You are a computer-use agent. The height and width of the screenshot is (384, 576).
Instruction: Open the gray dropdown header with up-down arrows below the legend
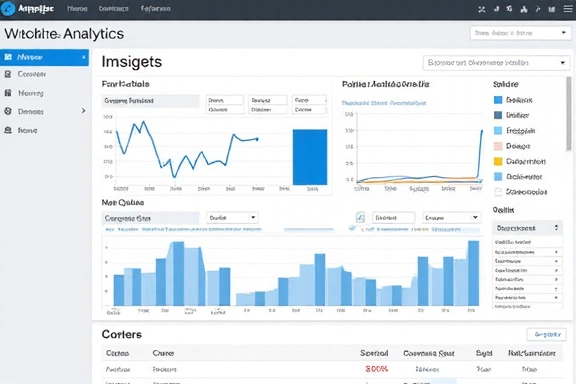(527, 228)
